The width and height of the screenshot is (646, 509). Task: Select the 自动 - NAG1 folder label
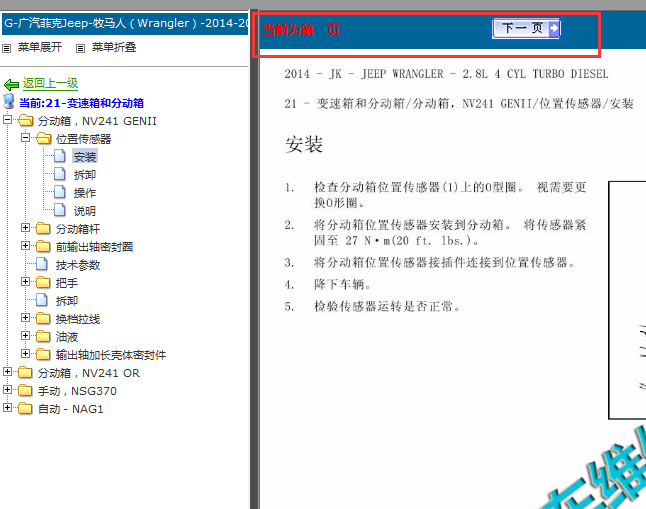coord(70,409)
